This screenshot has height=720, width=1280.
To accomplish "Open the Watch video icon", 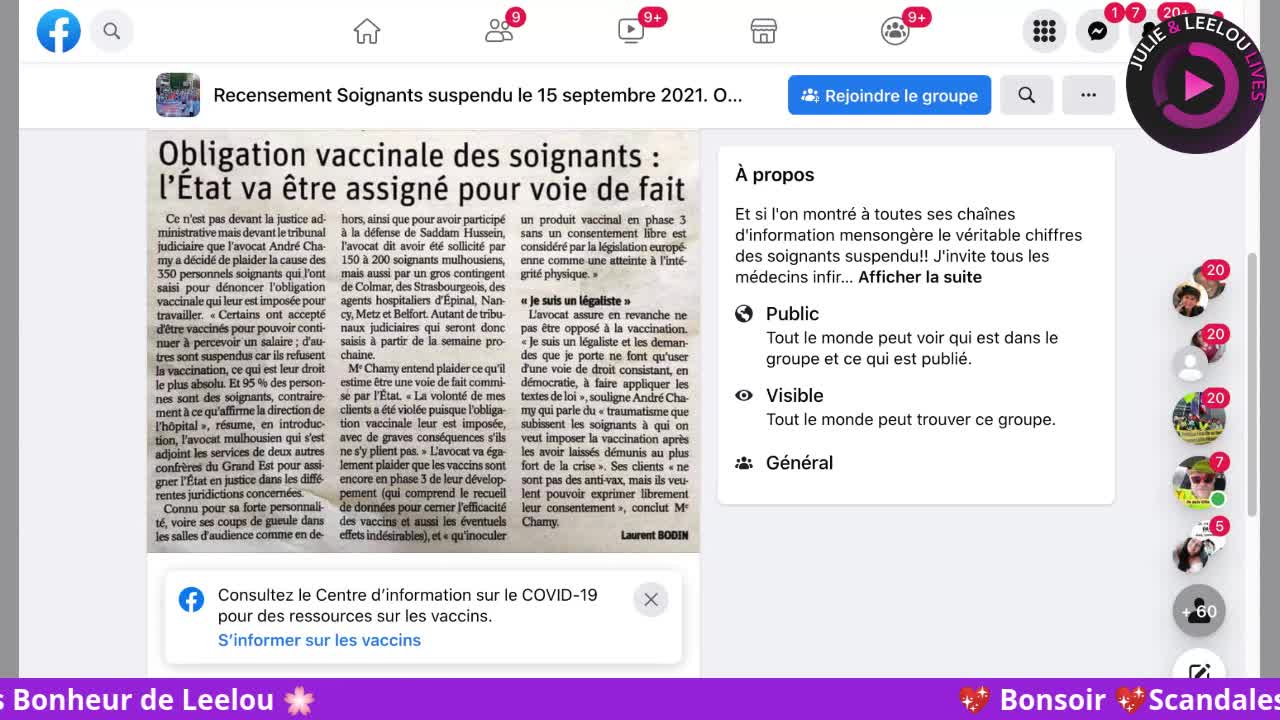I will [631, 31].
